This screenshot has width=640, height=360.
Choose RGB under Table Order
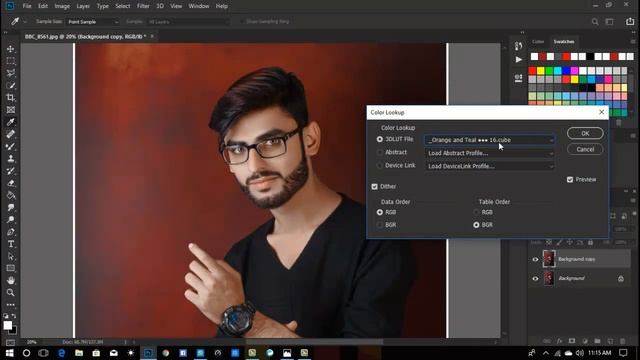[476, 212]
